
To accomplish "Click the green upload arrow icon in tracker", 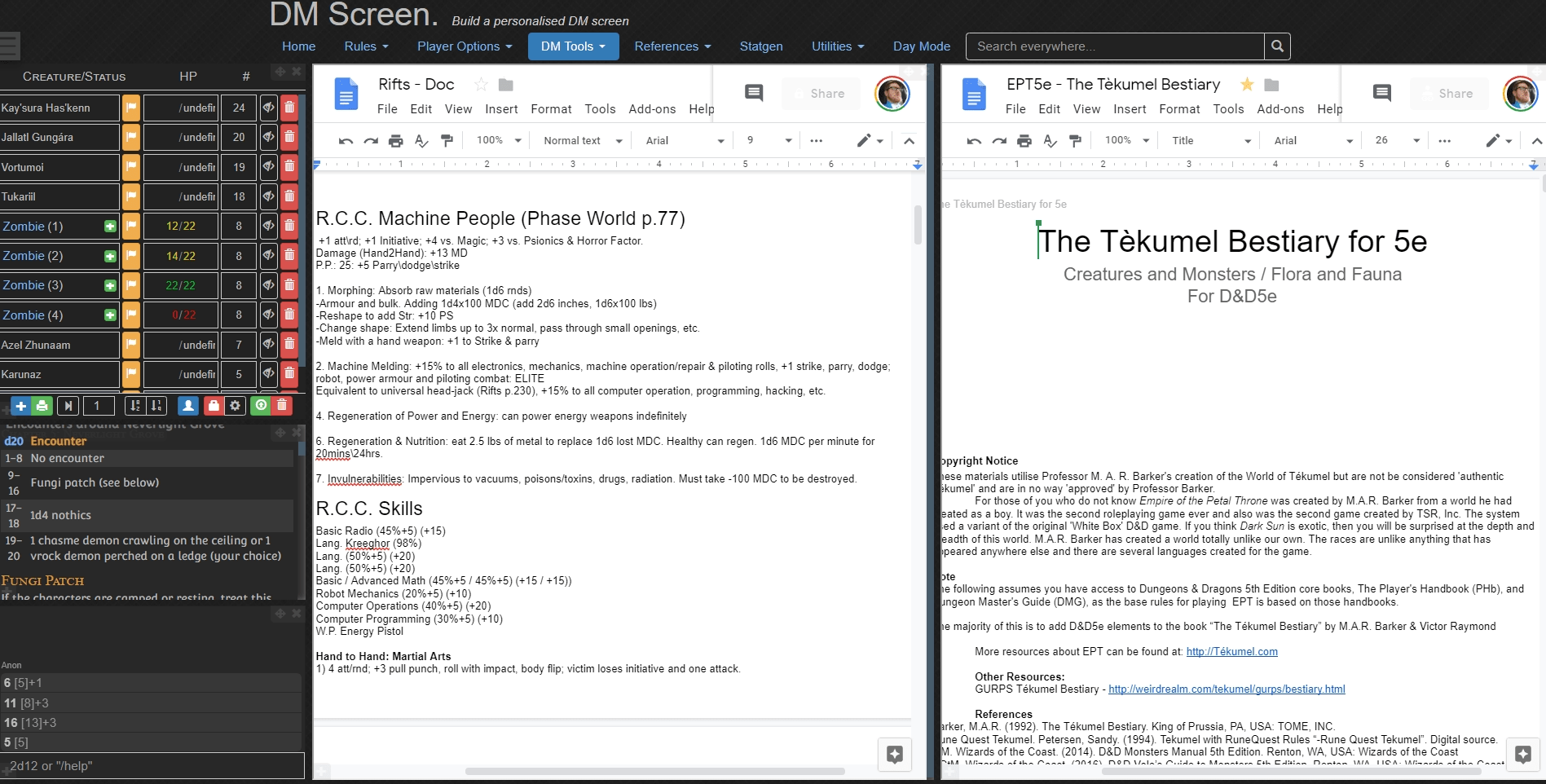I will (261, 406).
